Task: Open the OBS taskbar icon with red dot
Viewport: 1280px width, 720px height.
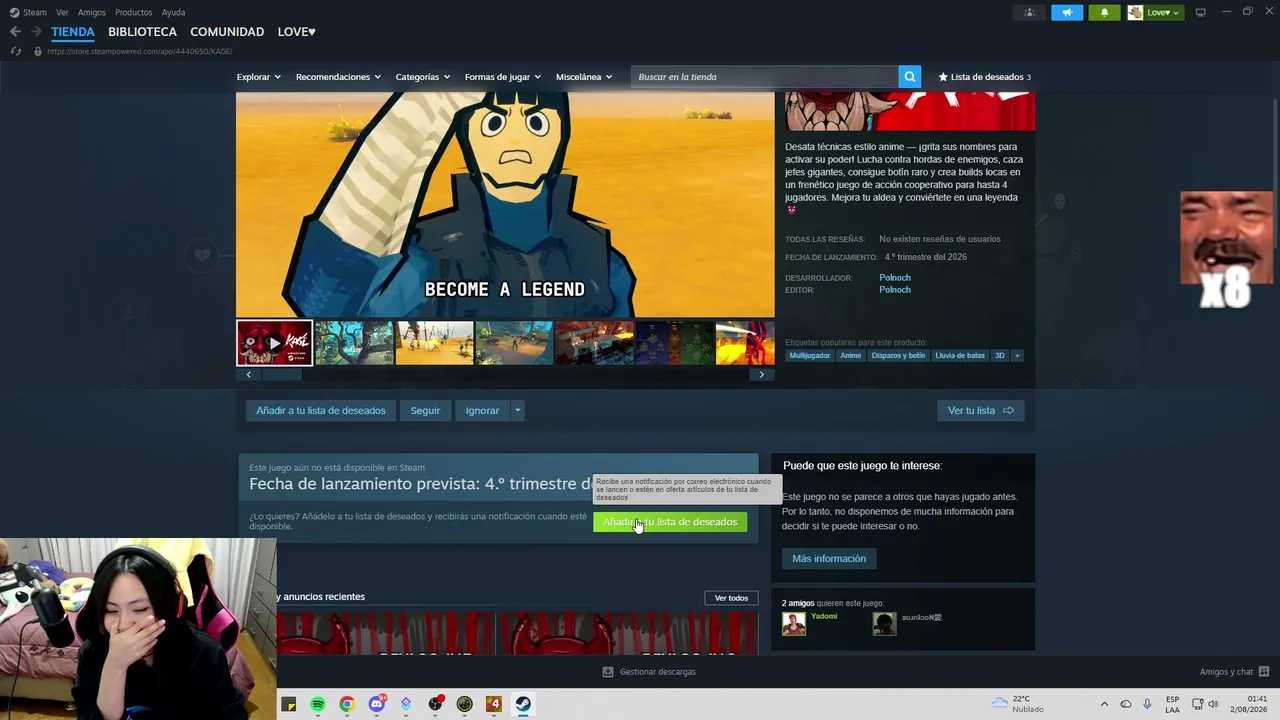Action: click(435, 704)
